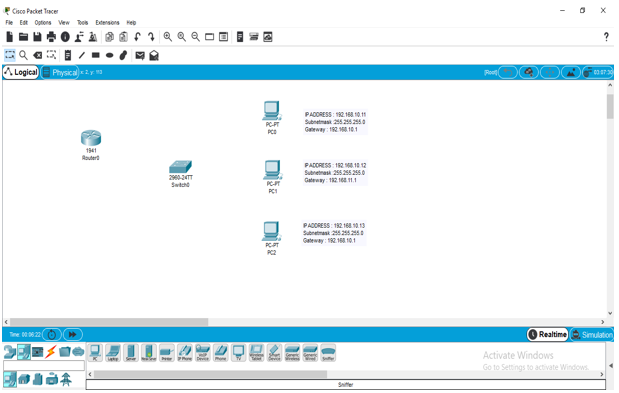Click the Fast Forward Time button
The width and height of the screenshot is (619, 393).
(73, 335)
